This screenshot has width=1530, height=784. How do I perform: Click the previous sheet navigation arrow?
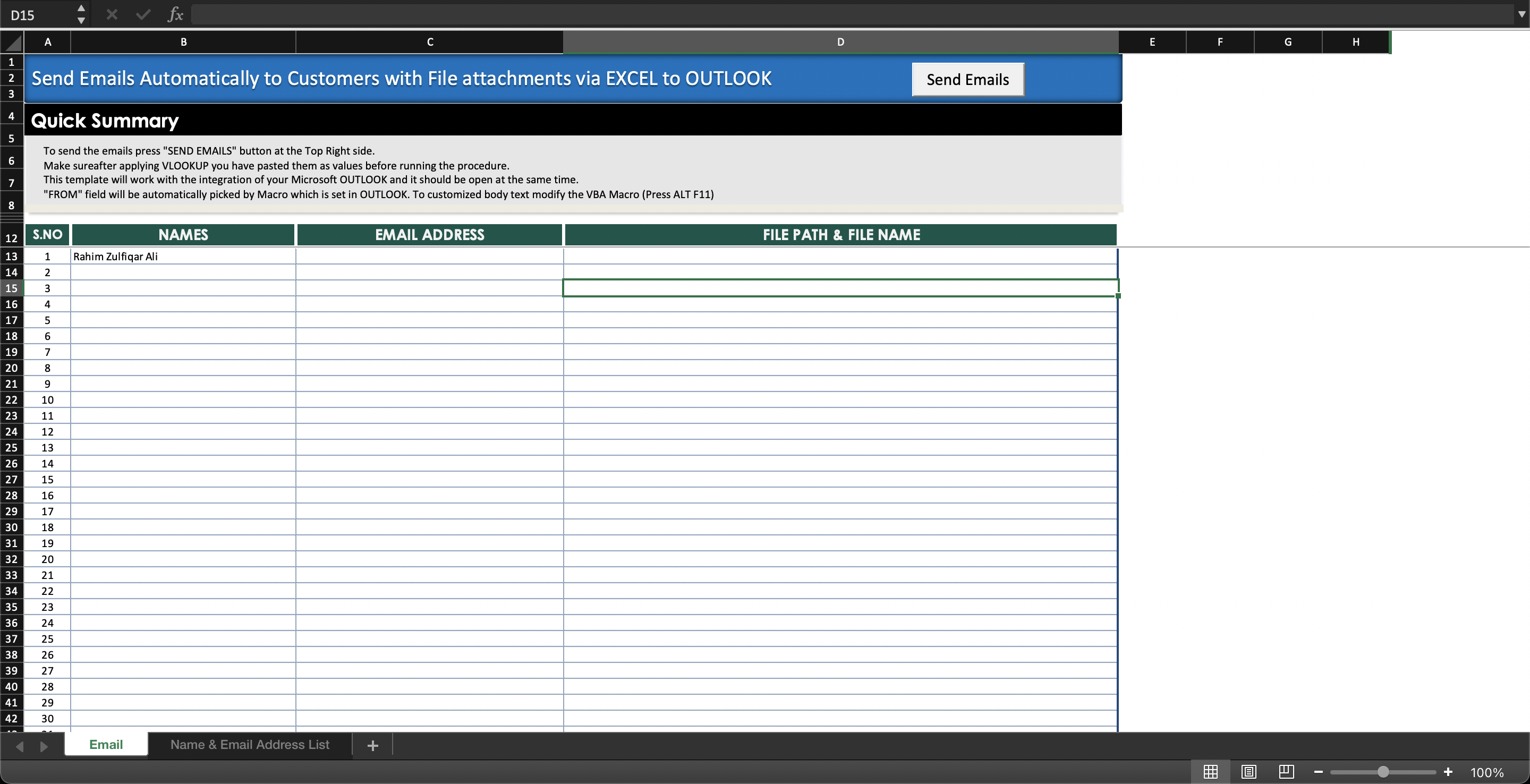point(20,746)
